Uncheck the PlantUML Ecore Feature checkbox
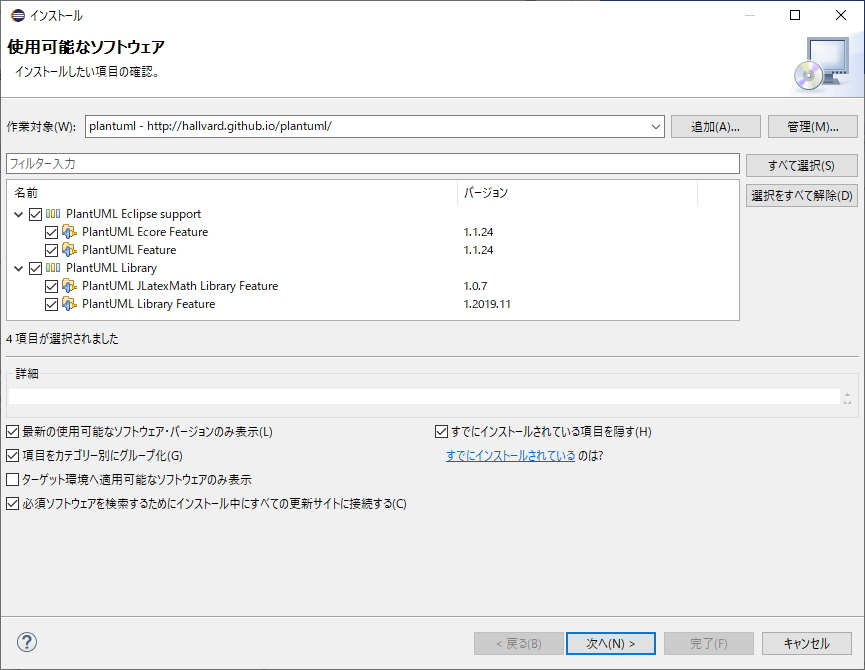 click(52, 232)
